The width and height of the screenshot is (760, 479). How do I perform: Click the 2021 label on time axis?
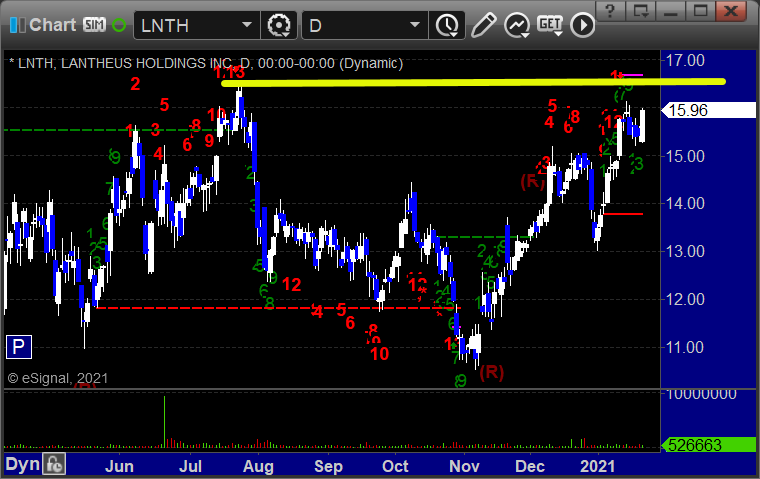click(597, 466)
